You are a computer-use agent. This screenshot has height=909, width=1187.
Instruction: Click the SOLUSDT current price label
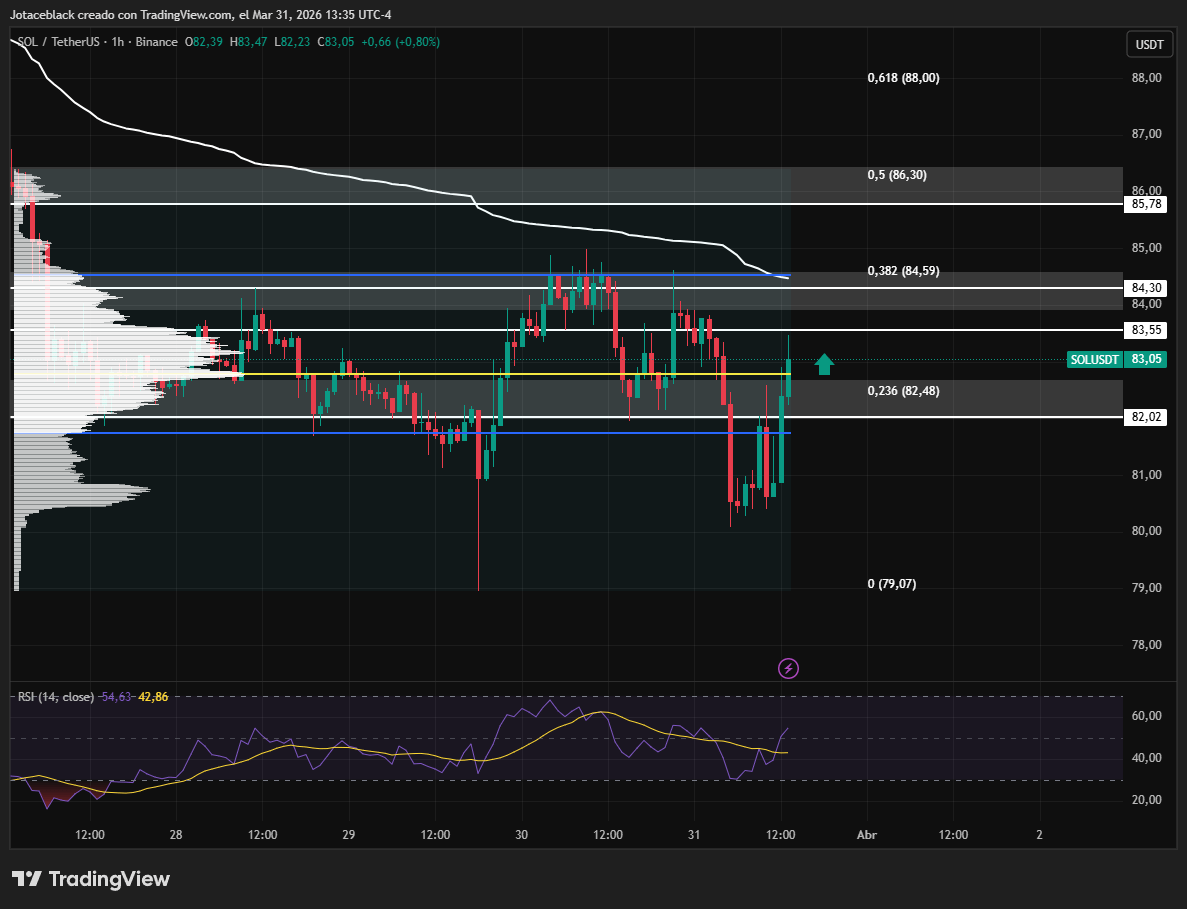(x=1117, y=360)
